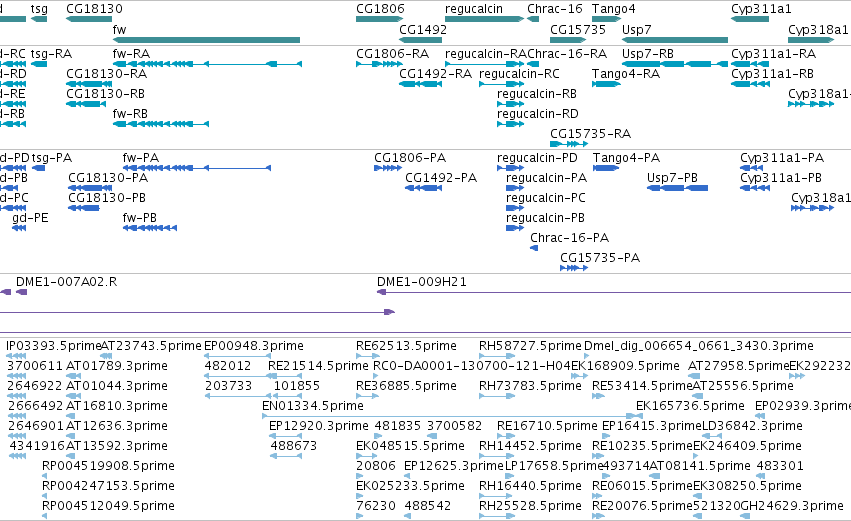Viewport: 851px width, 521px height.
Task: Select the Chrac-16-PA protein feature
Action: (534, 248)
